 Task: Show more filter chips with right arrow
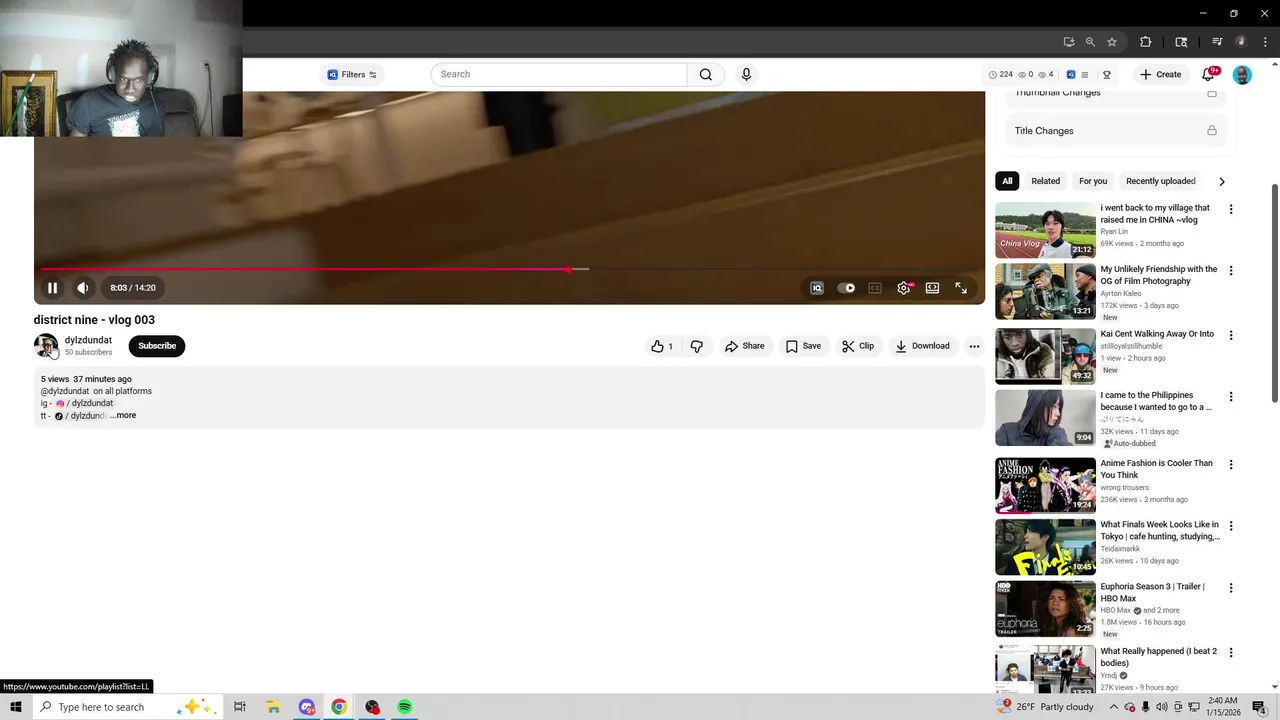pyautogui.click(x=1221, y=181)
